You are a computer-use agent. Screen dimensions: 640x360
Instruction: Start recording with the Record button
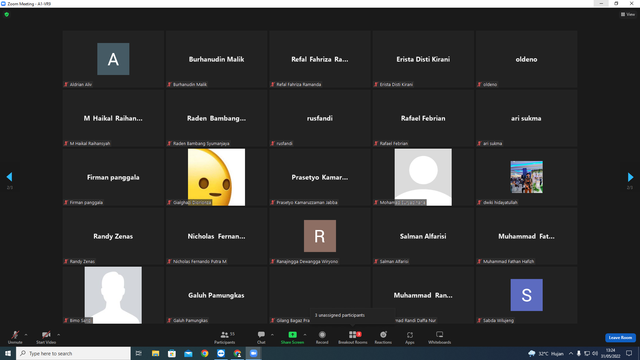[322, 337]
